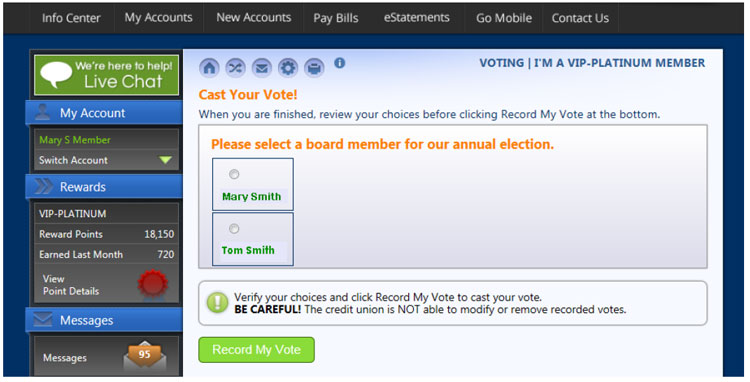
Task: Open the 95 unread messages envelope
Action: pos(144,356)
